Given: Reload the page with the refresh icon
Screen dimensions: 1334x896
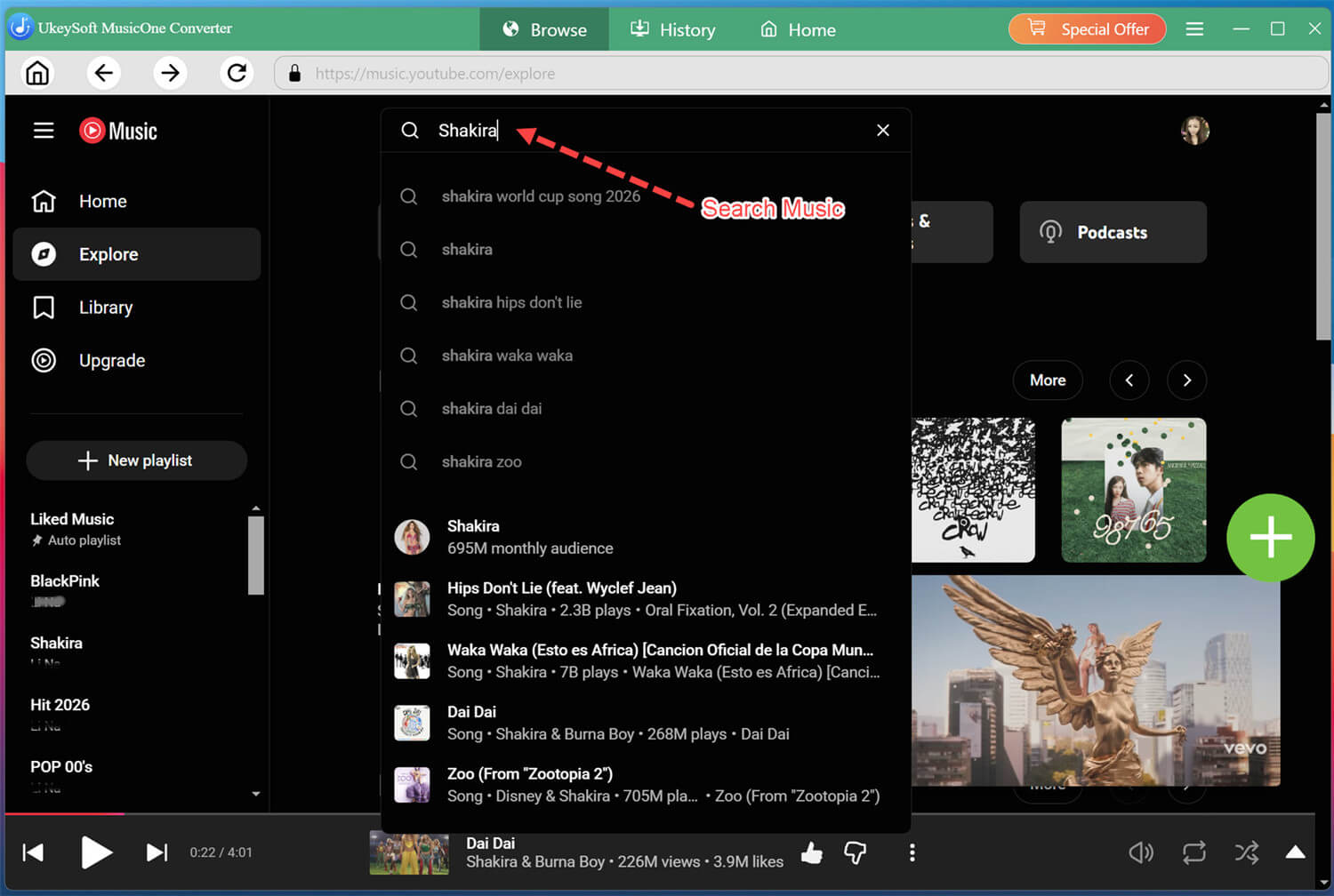Looking at the screenshot, I should pos(237,73).
